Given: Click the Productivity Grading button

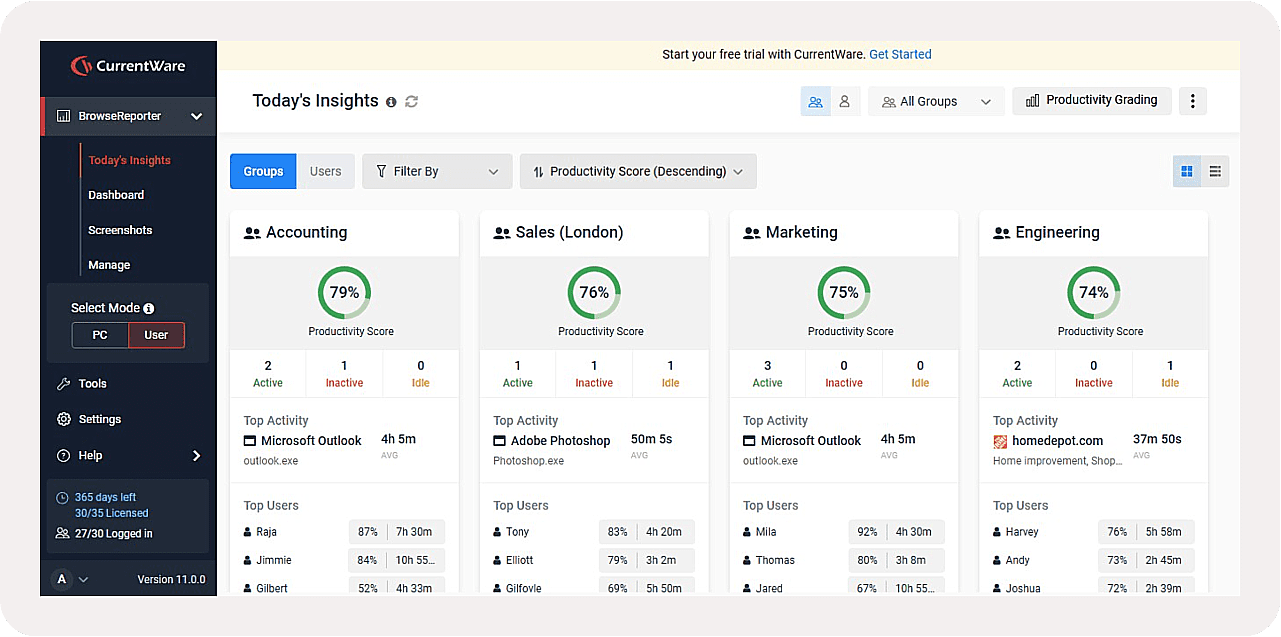Looking at the screenshot, I should [x=1091, y=100].
